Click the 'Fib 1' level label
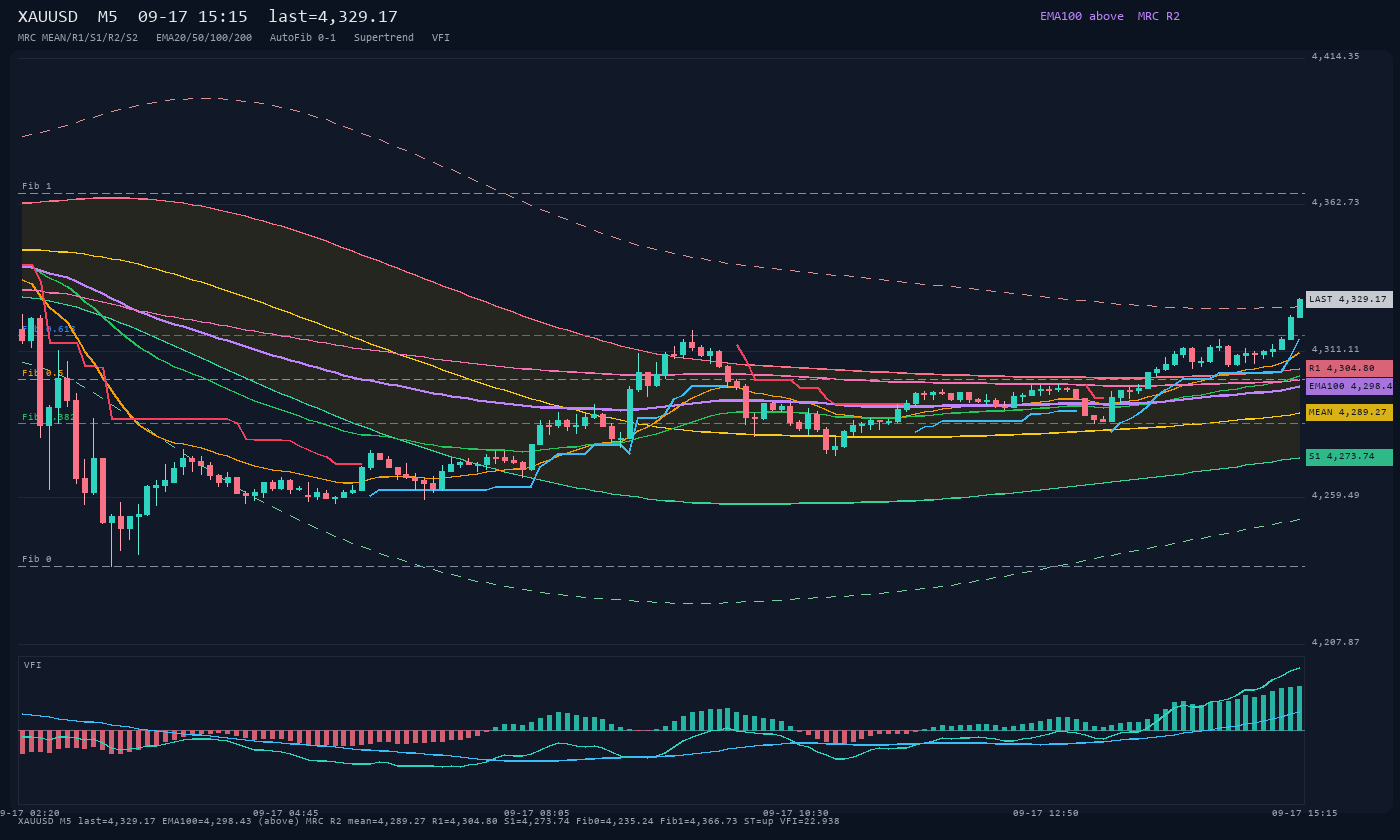This screenshot has height=840, width=1400. [37, 186]
